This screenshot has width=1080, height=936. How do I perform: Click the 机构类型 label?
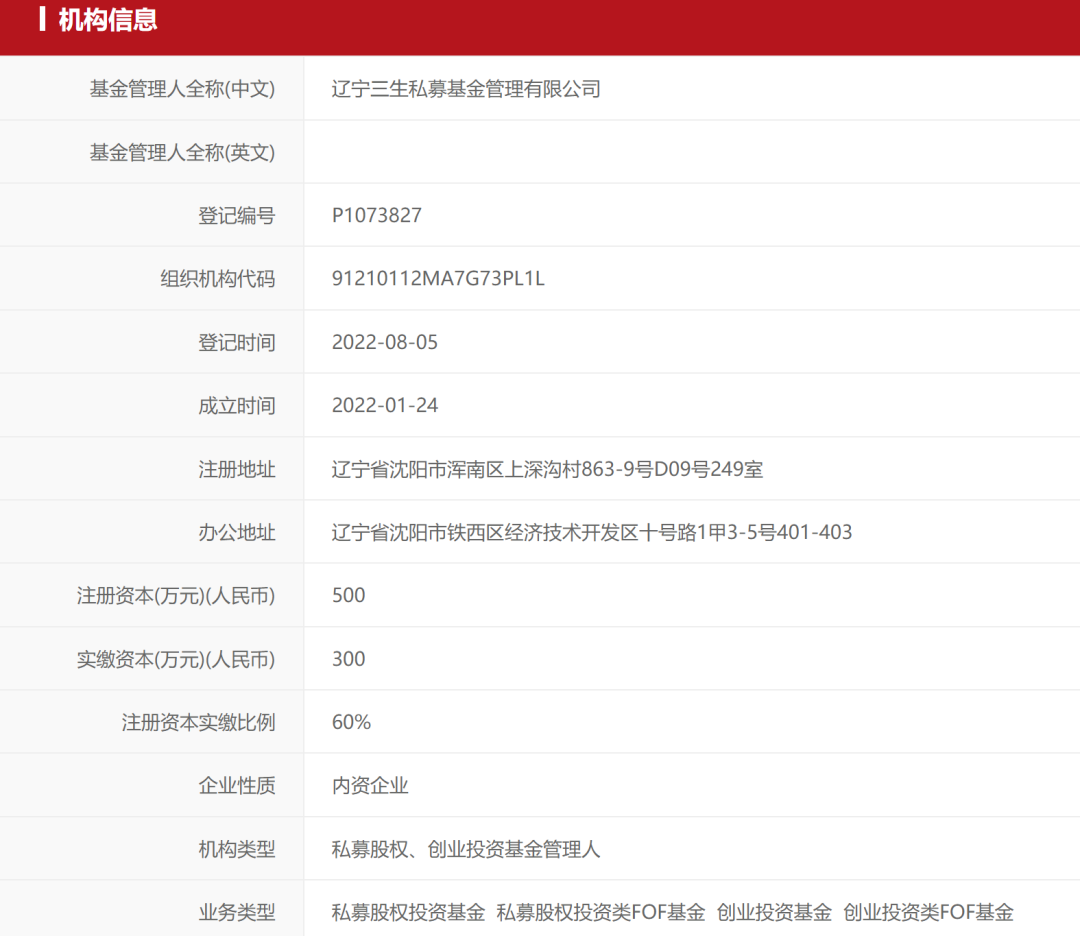point(237,849)
